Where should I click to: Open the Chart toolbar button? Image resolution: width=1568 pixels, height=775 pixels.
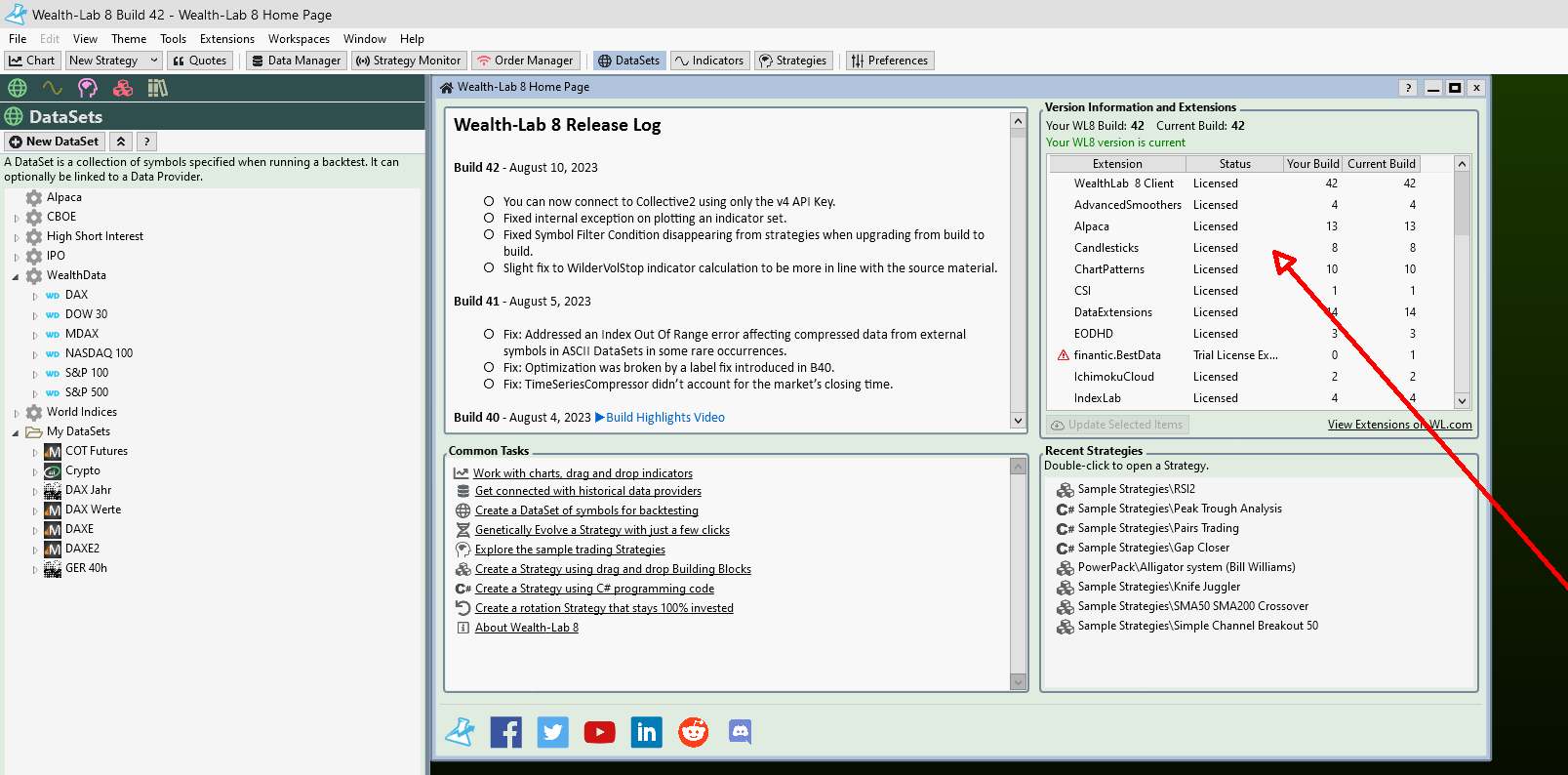click(32, 61)
